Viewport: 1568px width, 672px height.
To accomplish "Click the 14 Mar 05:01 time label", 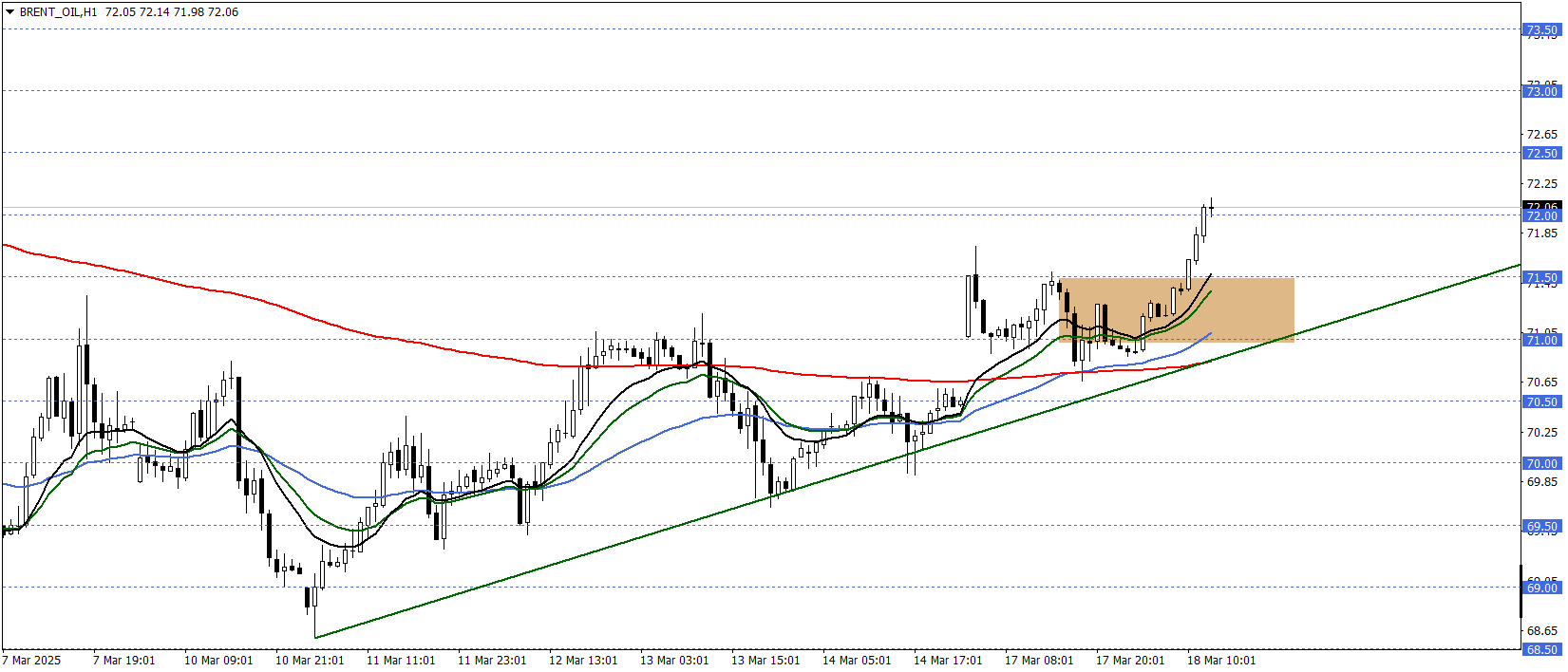I will pyautogui.click(x=857, y=660).
